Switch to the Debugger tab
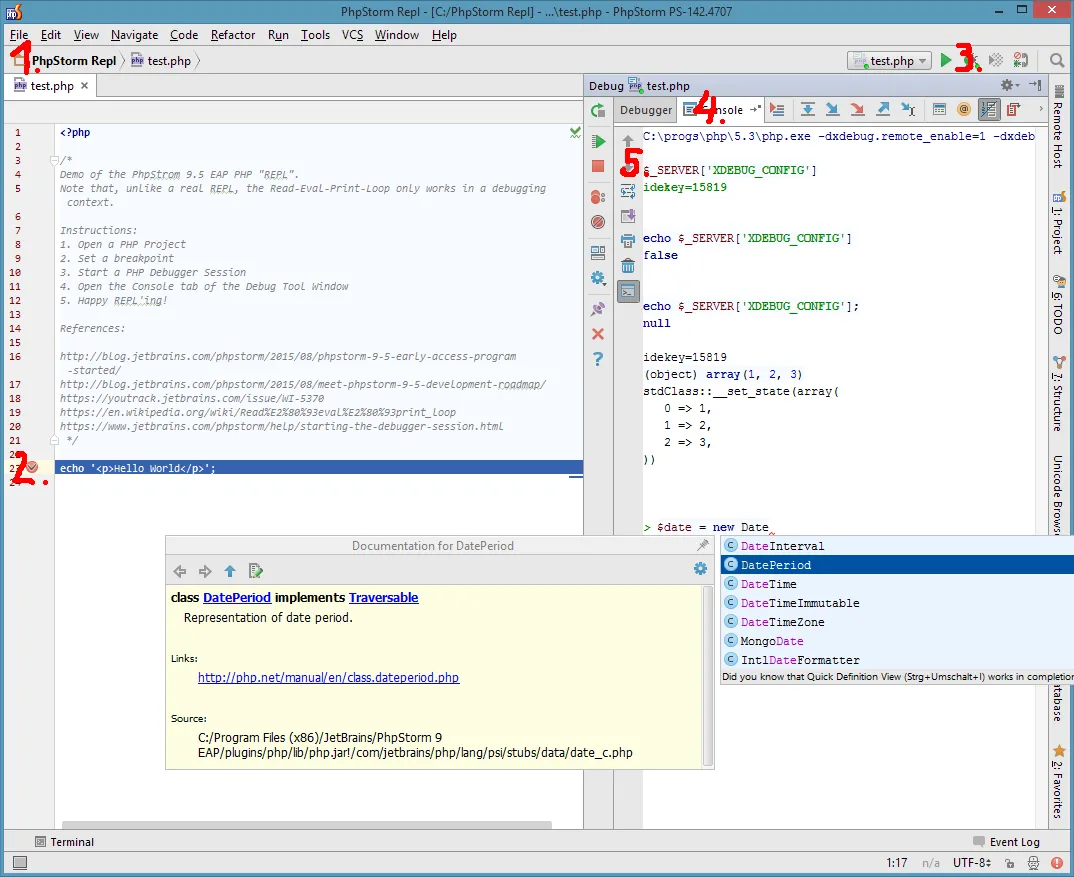Screen dimensions: 1074x877 [x=646, y=110]
